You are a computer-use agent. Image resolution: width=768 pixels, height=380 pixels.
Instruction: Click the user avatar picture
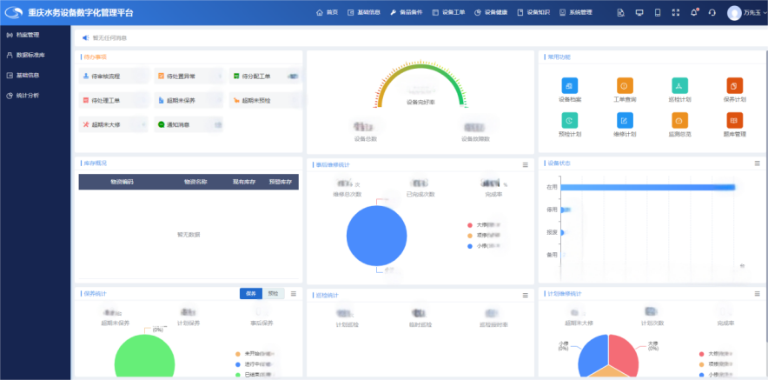pos(734,13)
